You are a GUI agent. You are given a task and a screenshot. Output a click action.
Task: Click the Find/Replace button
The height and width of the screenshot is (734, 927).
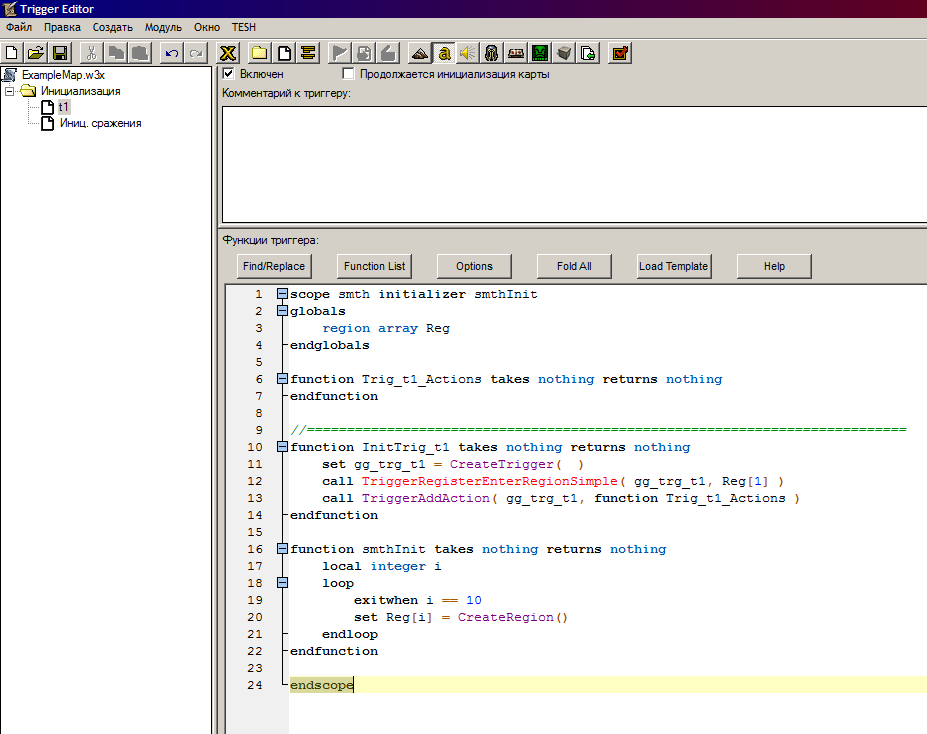click(x=274, y=266)
